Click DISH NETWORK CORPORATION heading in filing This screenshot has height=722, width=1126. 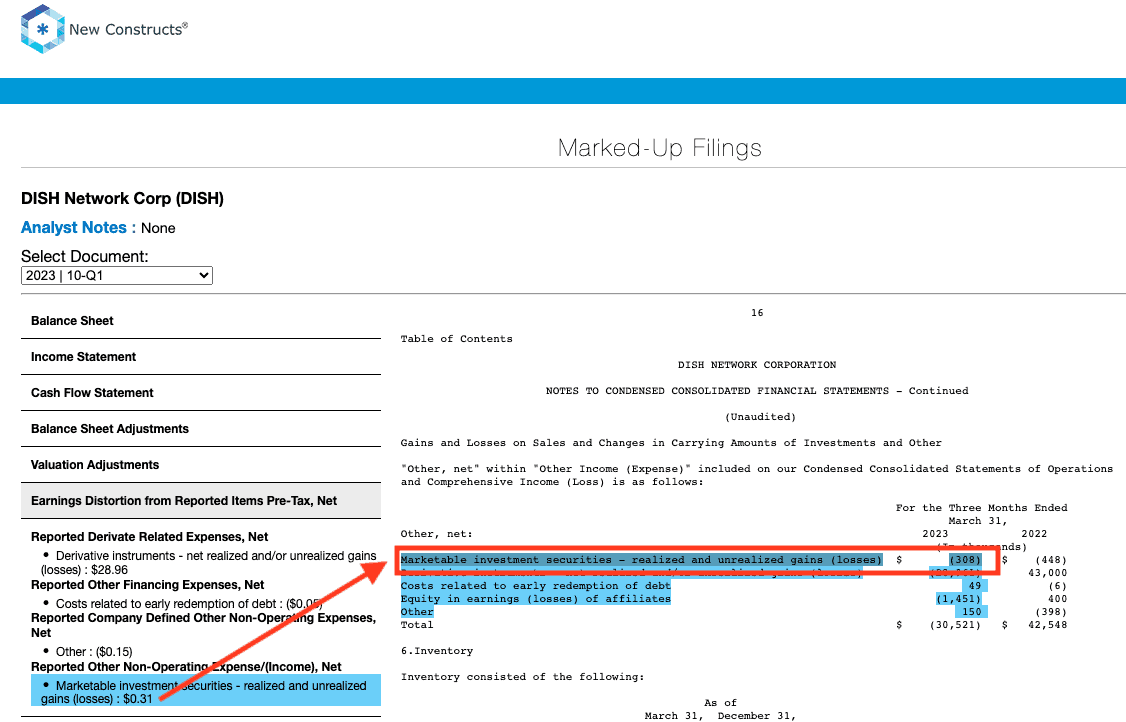757,365
